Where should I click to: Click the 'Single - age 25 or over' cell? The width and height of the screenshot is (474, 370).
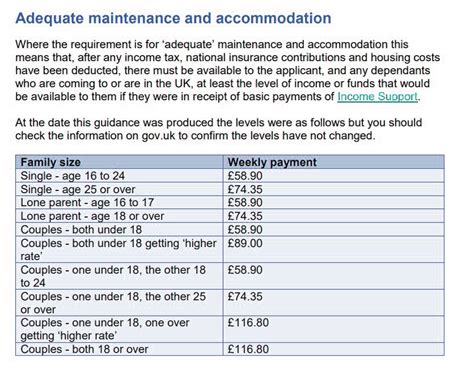[119, 189]
